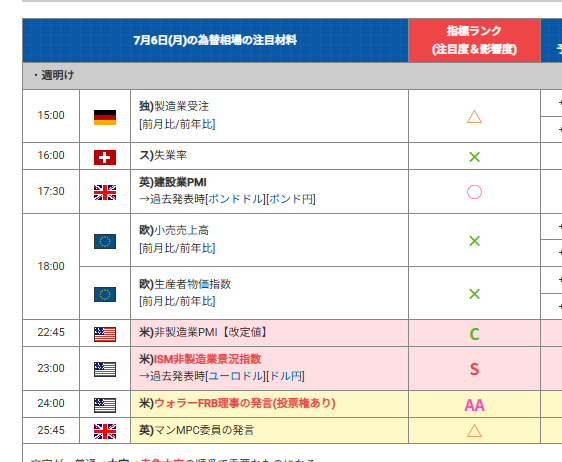Click the 米)ISM非製造業景況指数 title
The image size is (562, 462).
pos(200,359)
